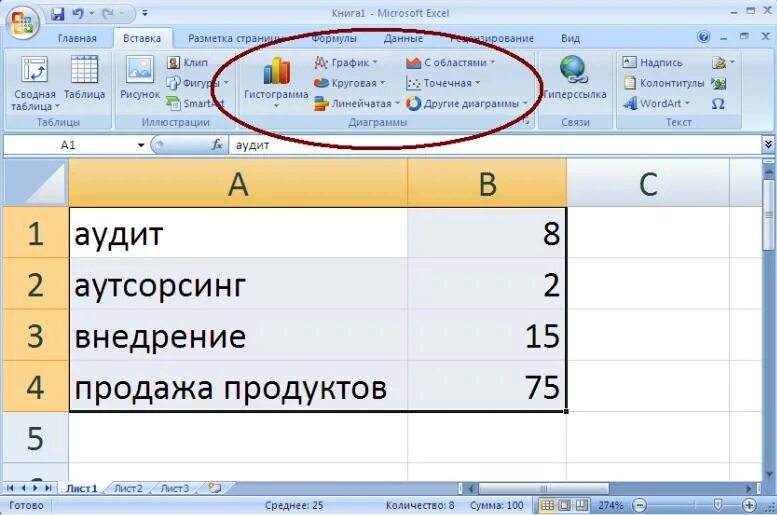Open the Круговая pie chart dropdown
The image size is (777, 515).
(350, 83)
